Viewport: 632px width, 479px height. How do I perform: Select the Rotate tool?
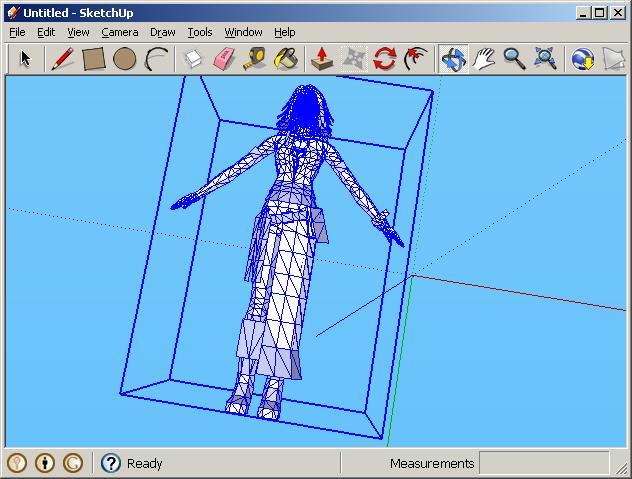point(384,59)
